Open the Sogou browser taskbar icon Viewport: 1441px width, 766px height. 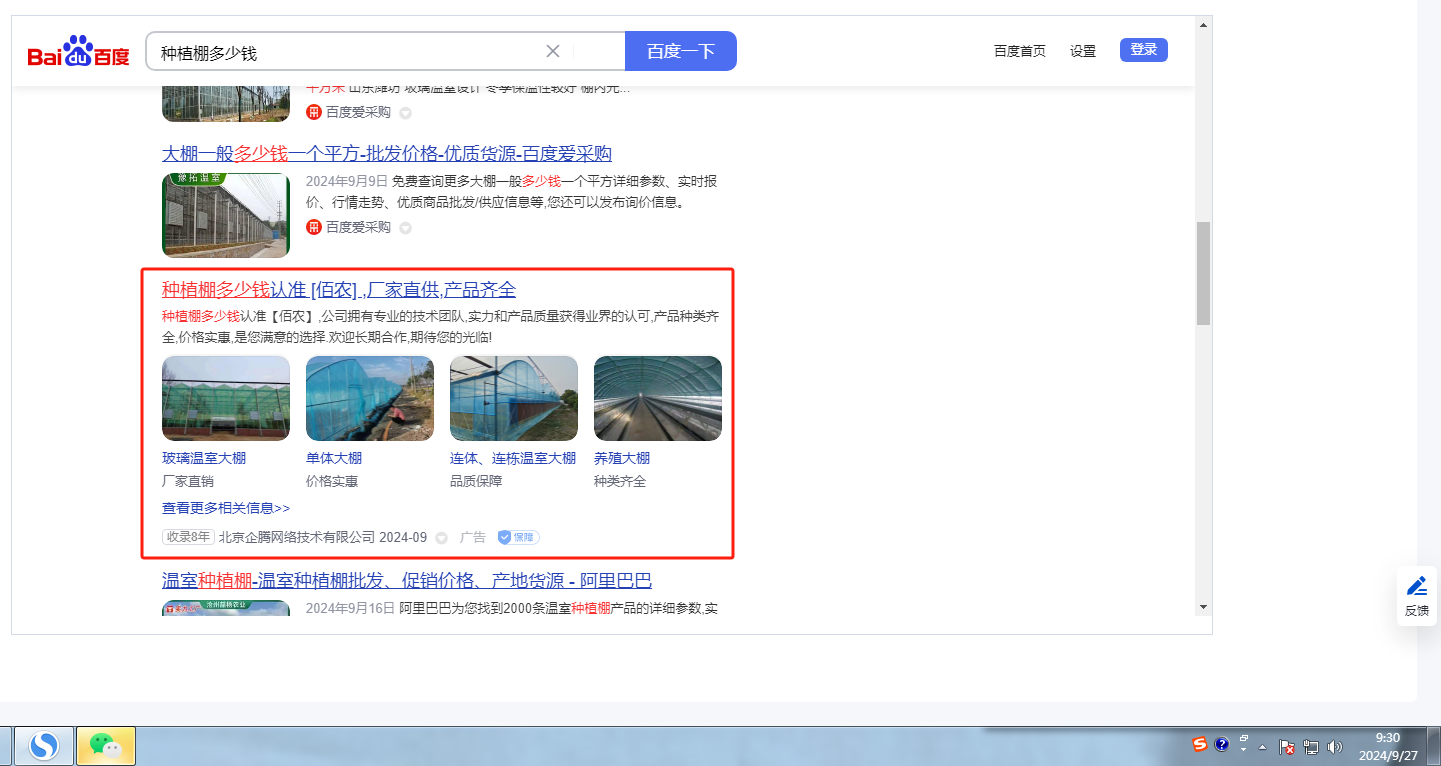coord(43,744)
